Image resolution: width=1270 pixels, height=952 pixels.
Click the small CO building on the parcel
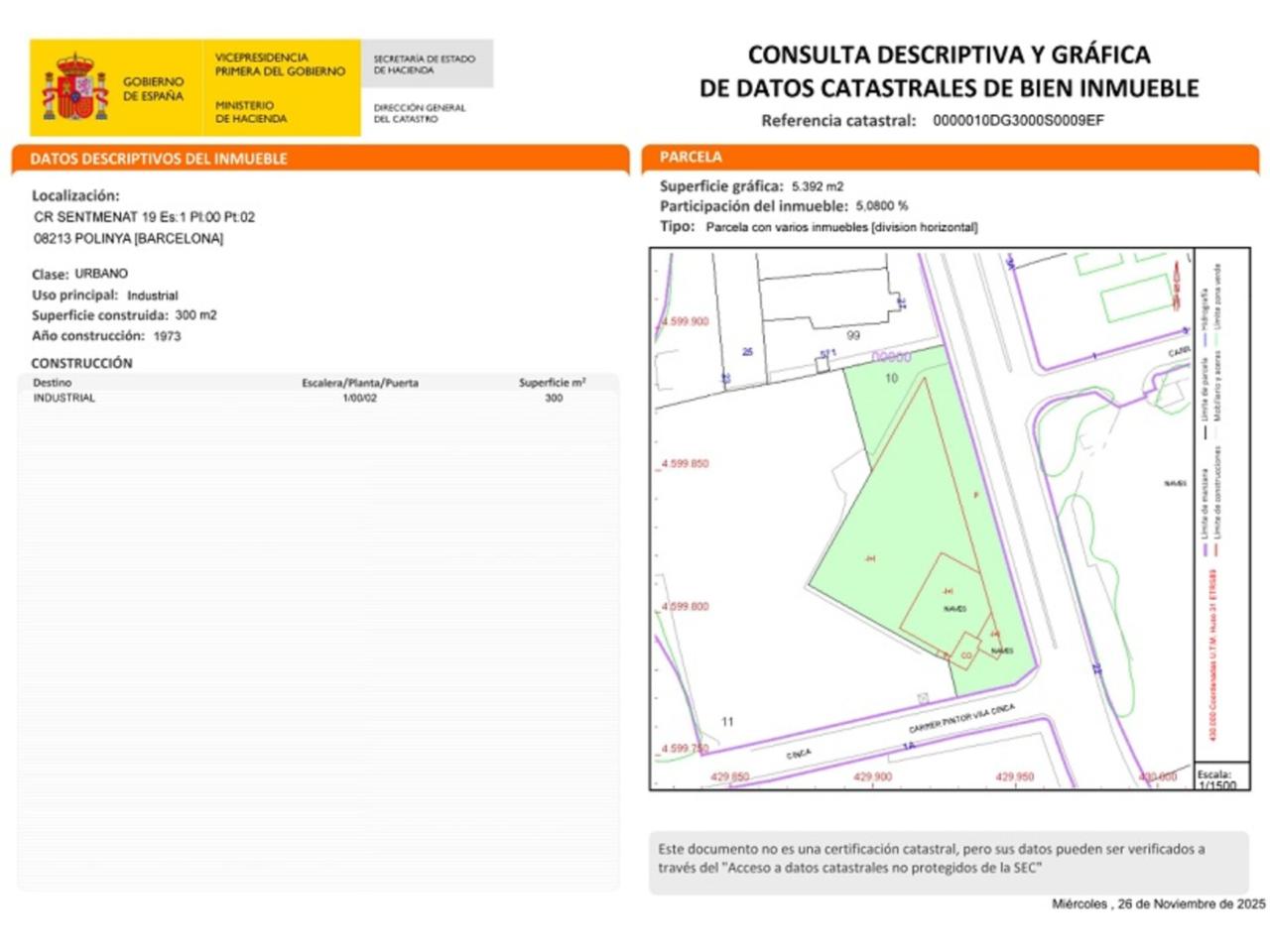pos(965,654)
